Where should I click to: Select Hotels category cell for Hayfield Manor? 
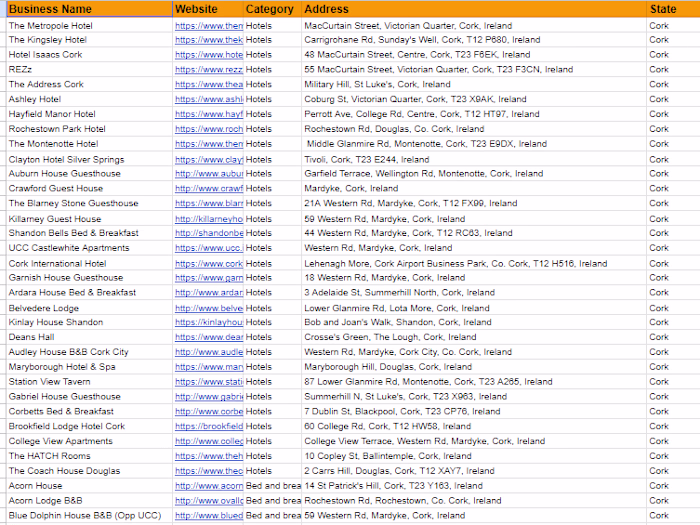tap(272, 114)
